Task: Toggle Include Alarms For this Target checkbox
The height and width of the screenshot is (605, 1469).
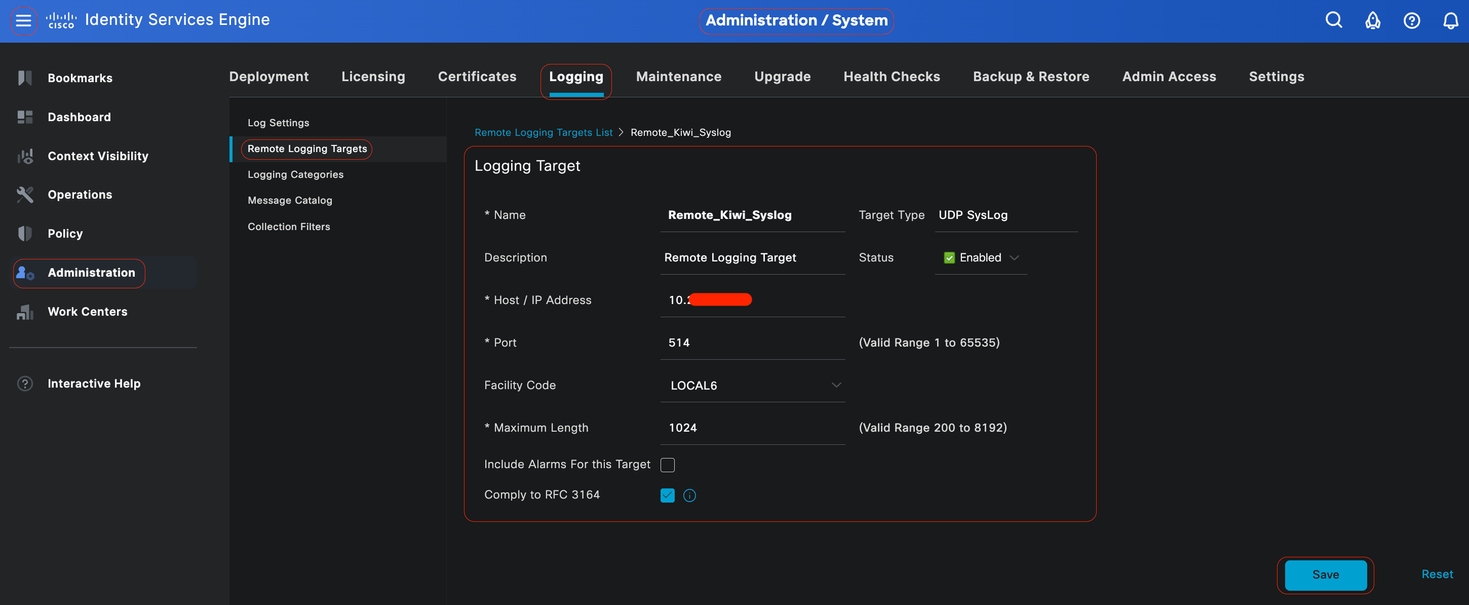Action: (668, 465)
